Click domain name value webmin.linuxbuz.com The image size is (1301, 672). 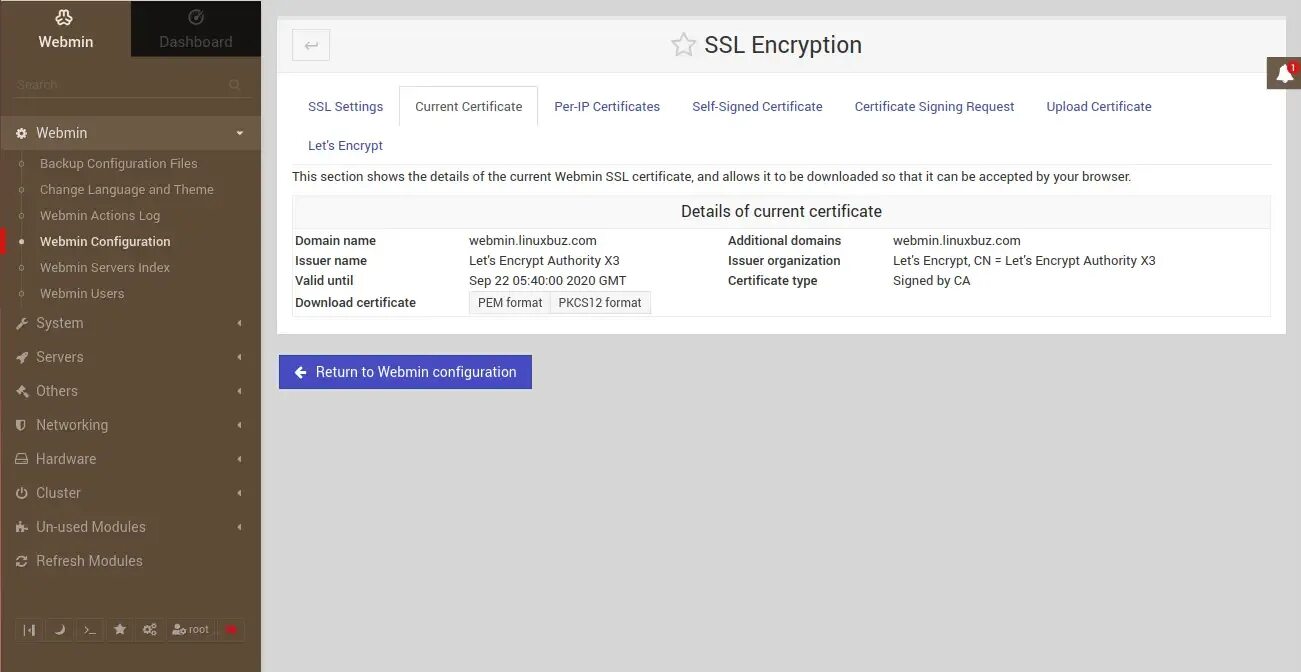tap(533, 241)
